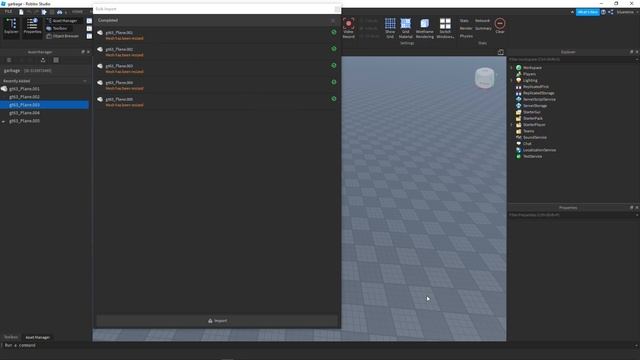This screenshot has width=640, height=360.
Task: Collapse the ribbon with the arrow icon
Action: coord(572,12)
